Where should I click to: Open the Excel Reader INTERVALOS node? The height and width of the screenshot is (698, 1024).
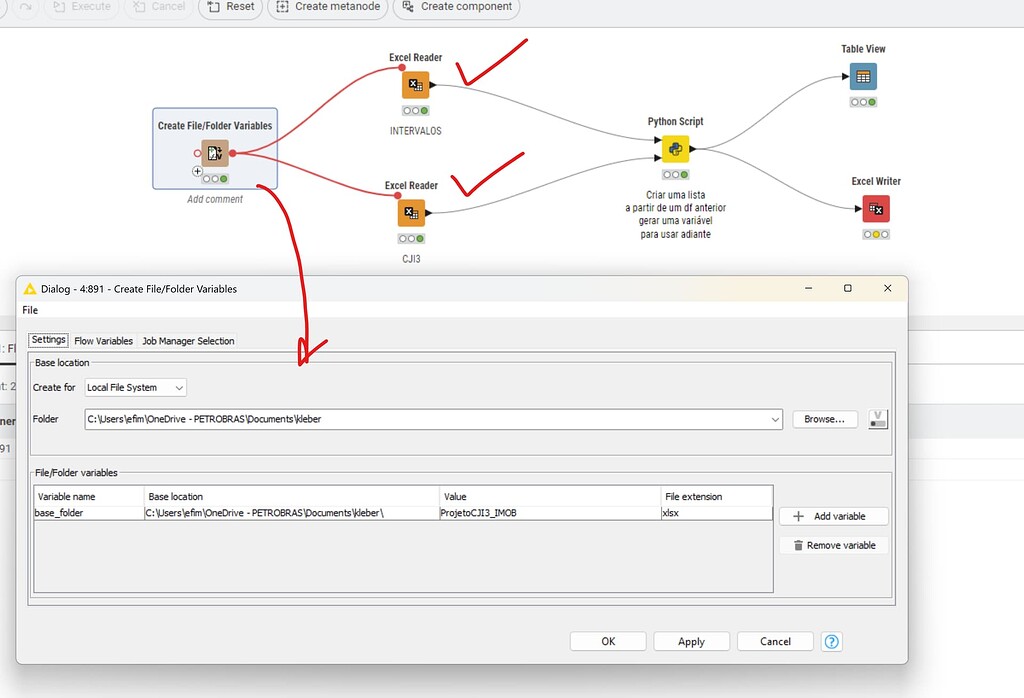(x=415, y=84)
